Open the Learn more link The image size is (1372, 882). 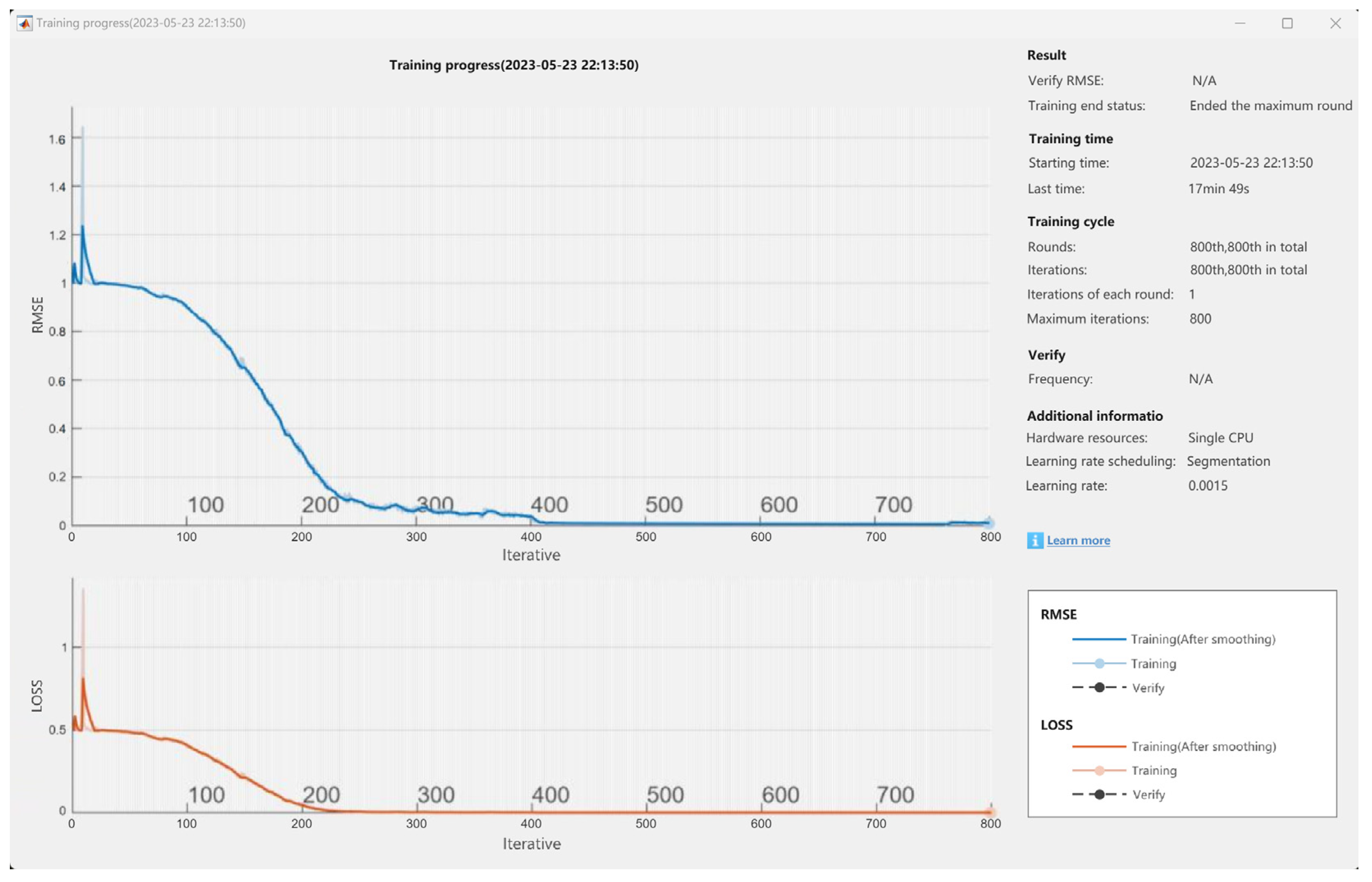tap(1079, 540)
